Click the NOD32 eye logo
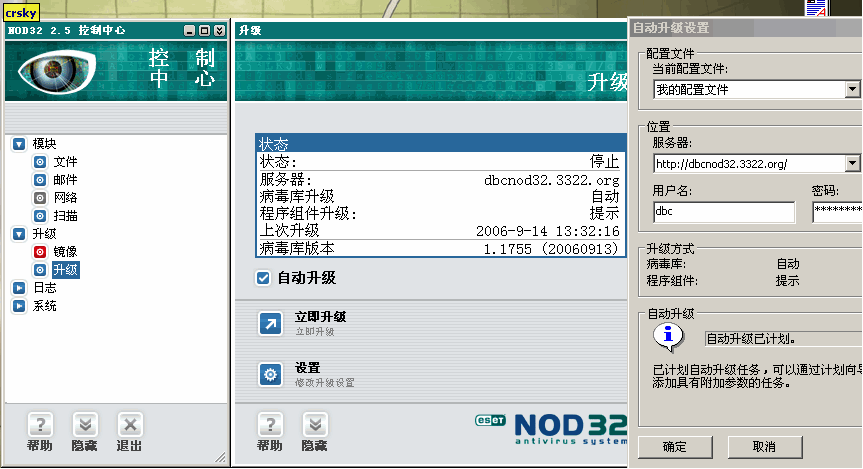863x469 pixels. pyautogui.click(x=56, y=72)
